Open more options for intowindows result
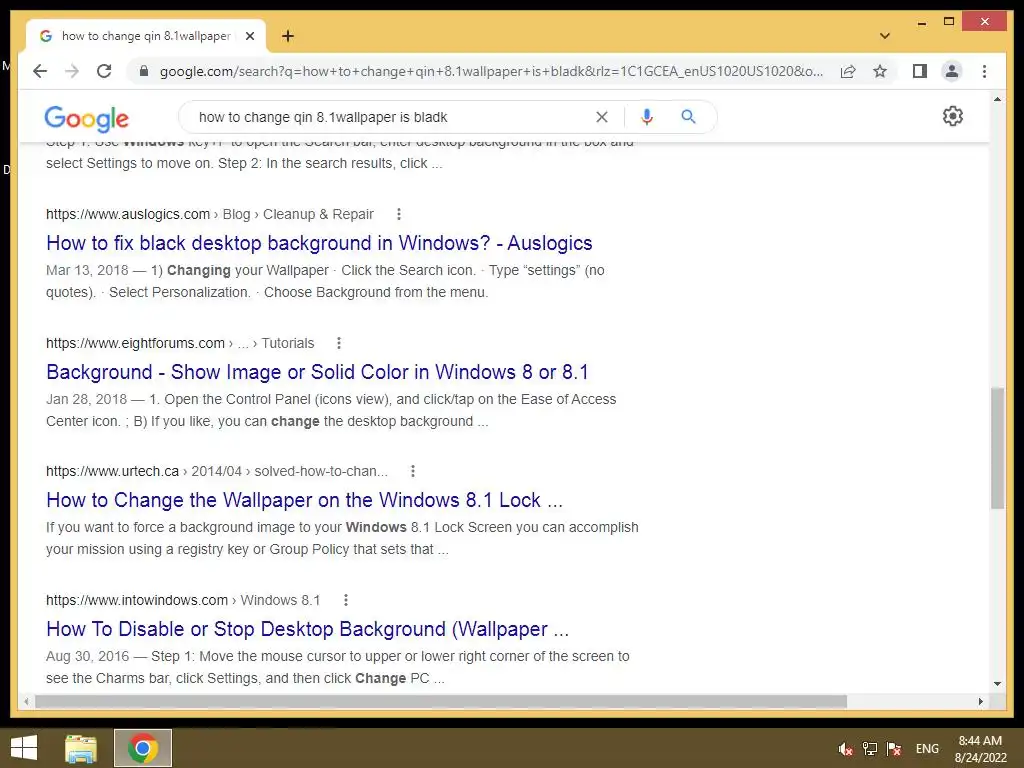This screenshot has height=768, width=1024. 345,600
